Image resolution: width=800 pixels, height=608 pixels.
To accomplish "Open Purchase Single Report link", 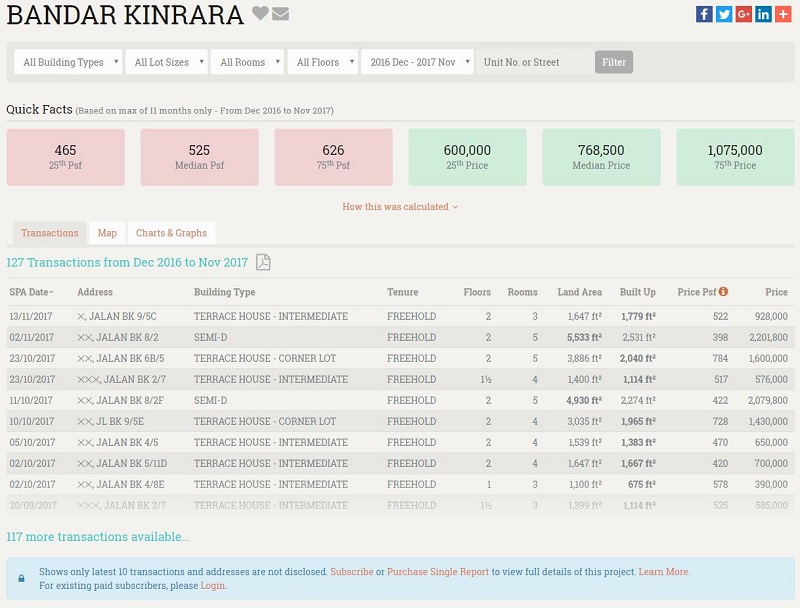I will pyautogui.click(x=438, y=571).
